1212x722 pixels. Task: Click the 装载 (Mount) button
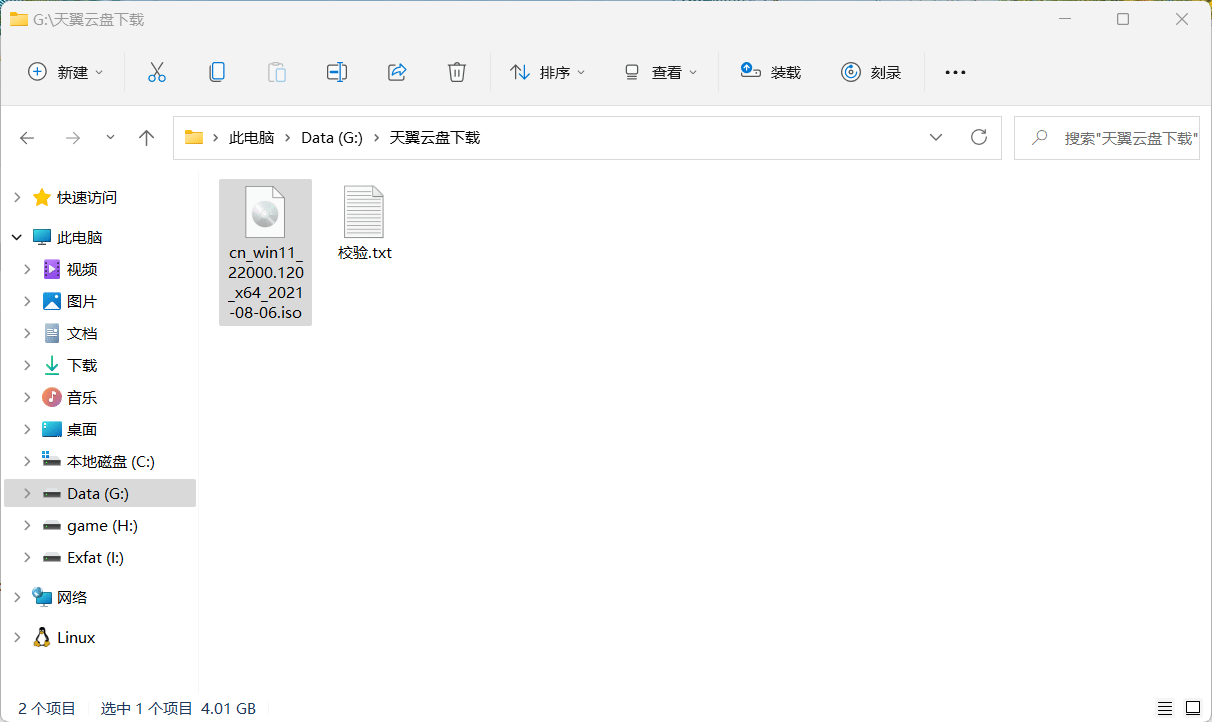point(771,72)
